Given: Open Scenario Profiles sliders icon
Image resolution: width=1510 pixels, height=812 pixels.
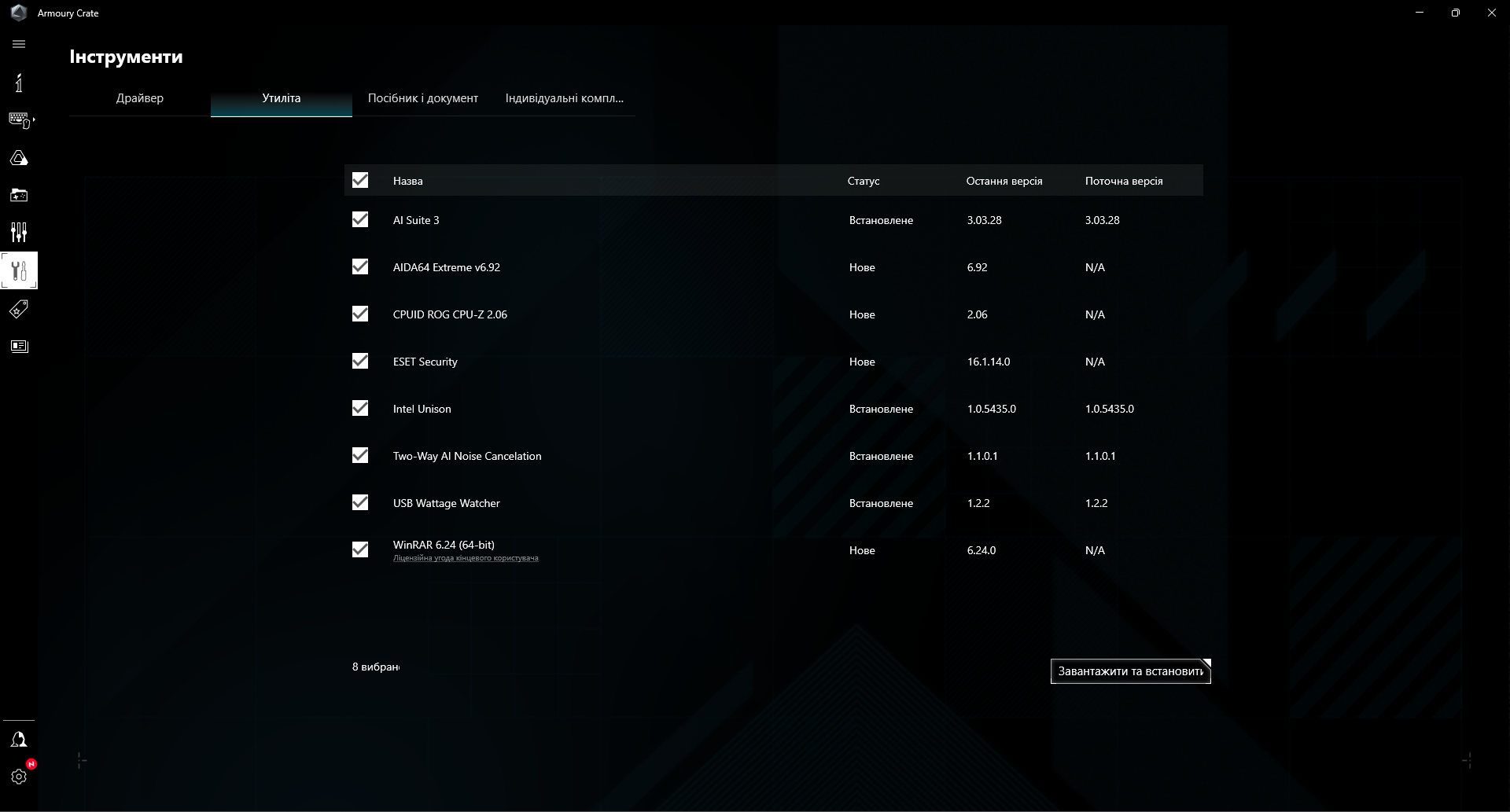Looking at the screenshot, I should click(19, 233).
